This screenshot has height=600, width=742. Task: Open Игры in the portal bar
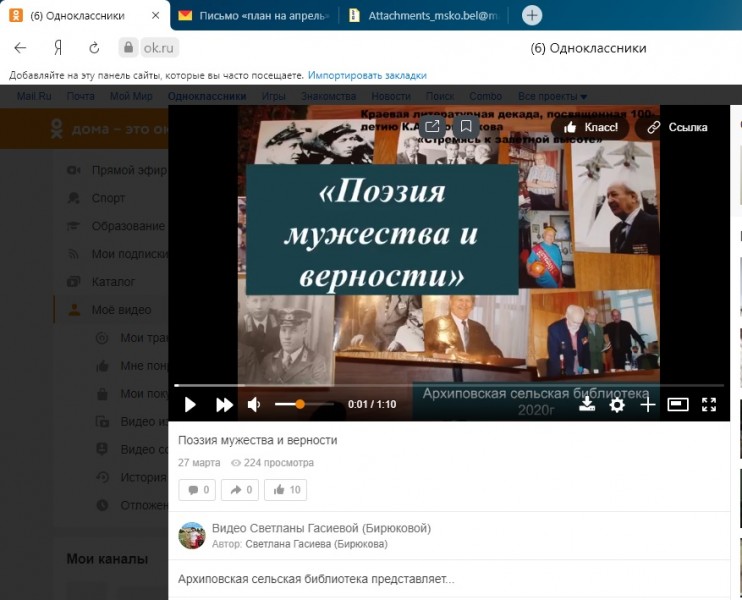pos(274,96)
